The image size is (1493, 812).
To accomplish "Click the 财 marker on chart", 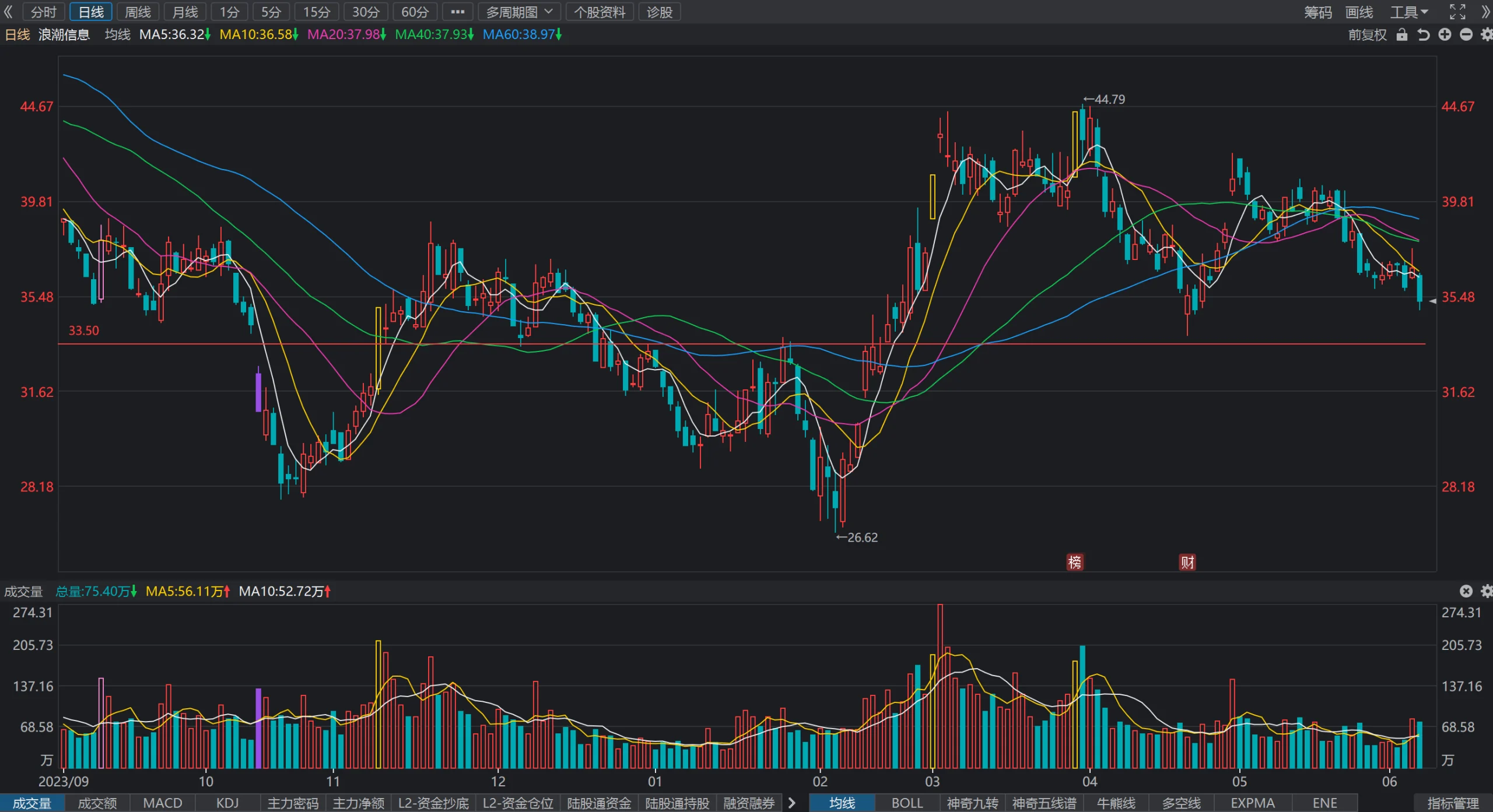I will pos(1187,562).
